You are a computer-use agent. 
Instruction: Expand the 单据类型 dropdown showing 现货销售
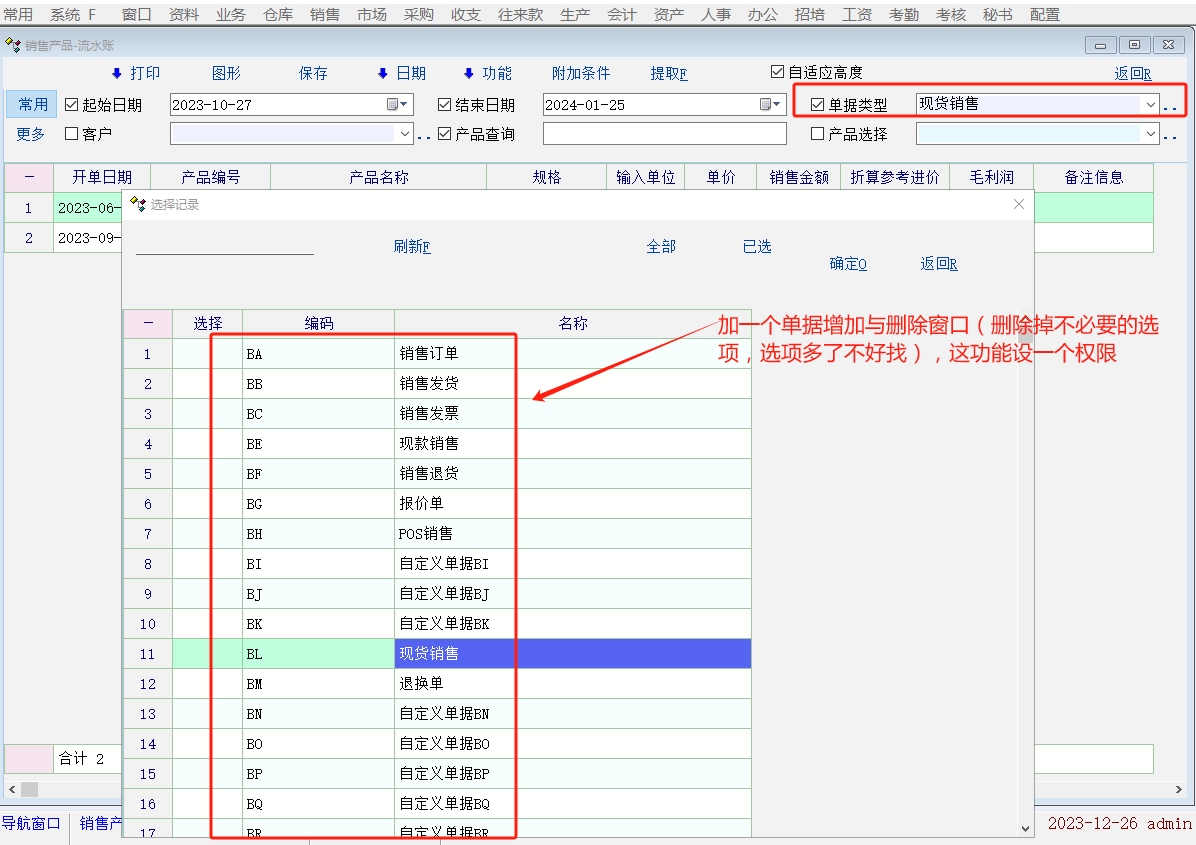coord(1150,104)
